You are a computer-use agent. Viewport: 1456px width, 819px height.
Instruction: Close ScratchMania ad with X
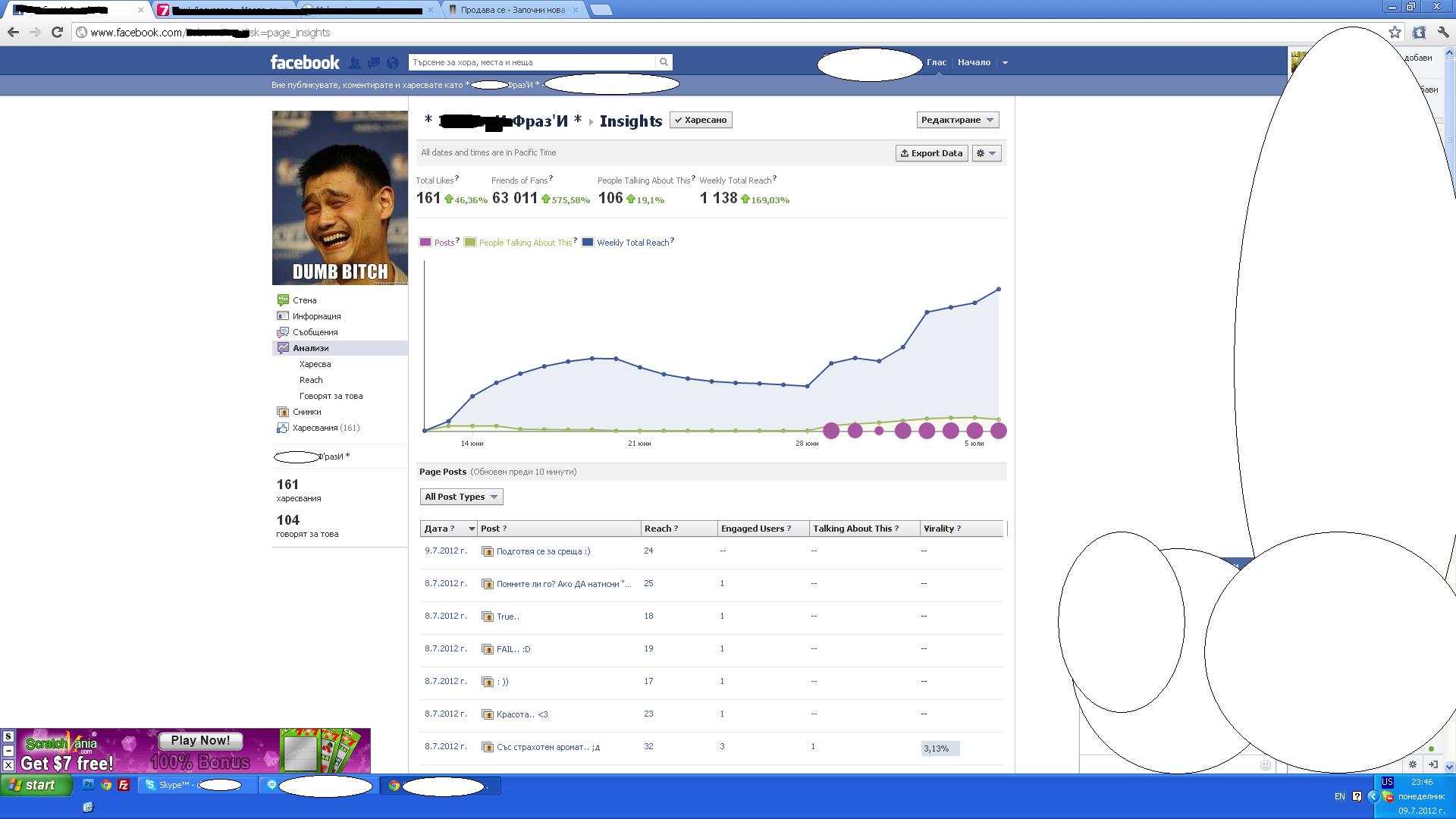pos(8,765)
